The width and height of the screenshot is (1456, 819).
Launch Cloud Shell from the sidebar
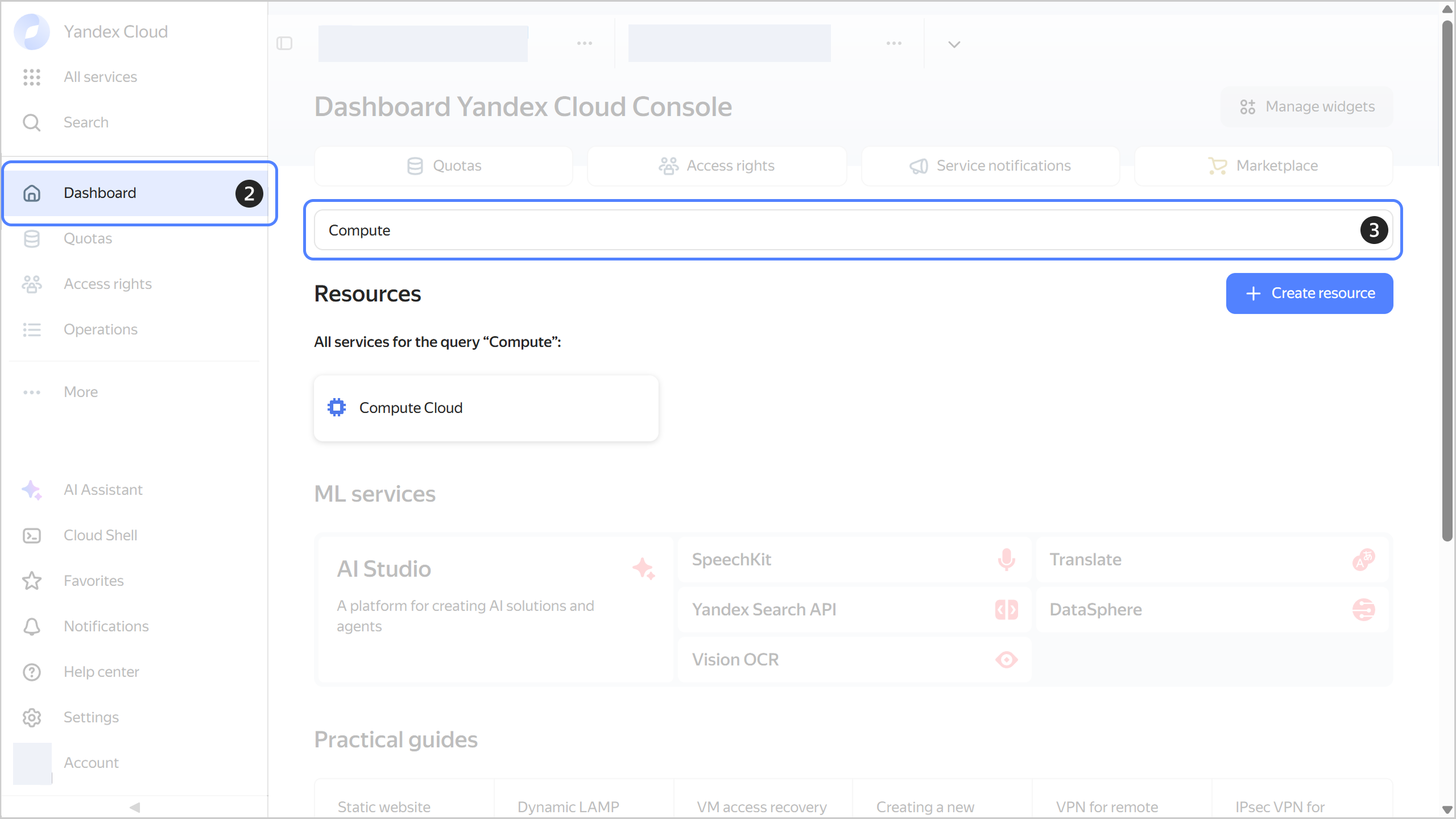pyautogui.click(x=100, y=535)
